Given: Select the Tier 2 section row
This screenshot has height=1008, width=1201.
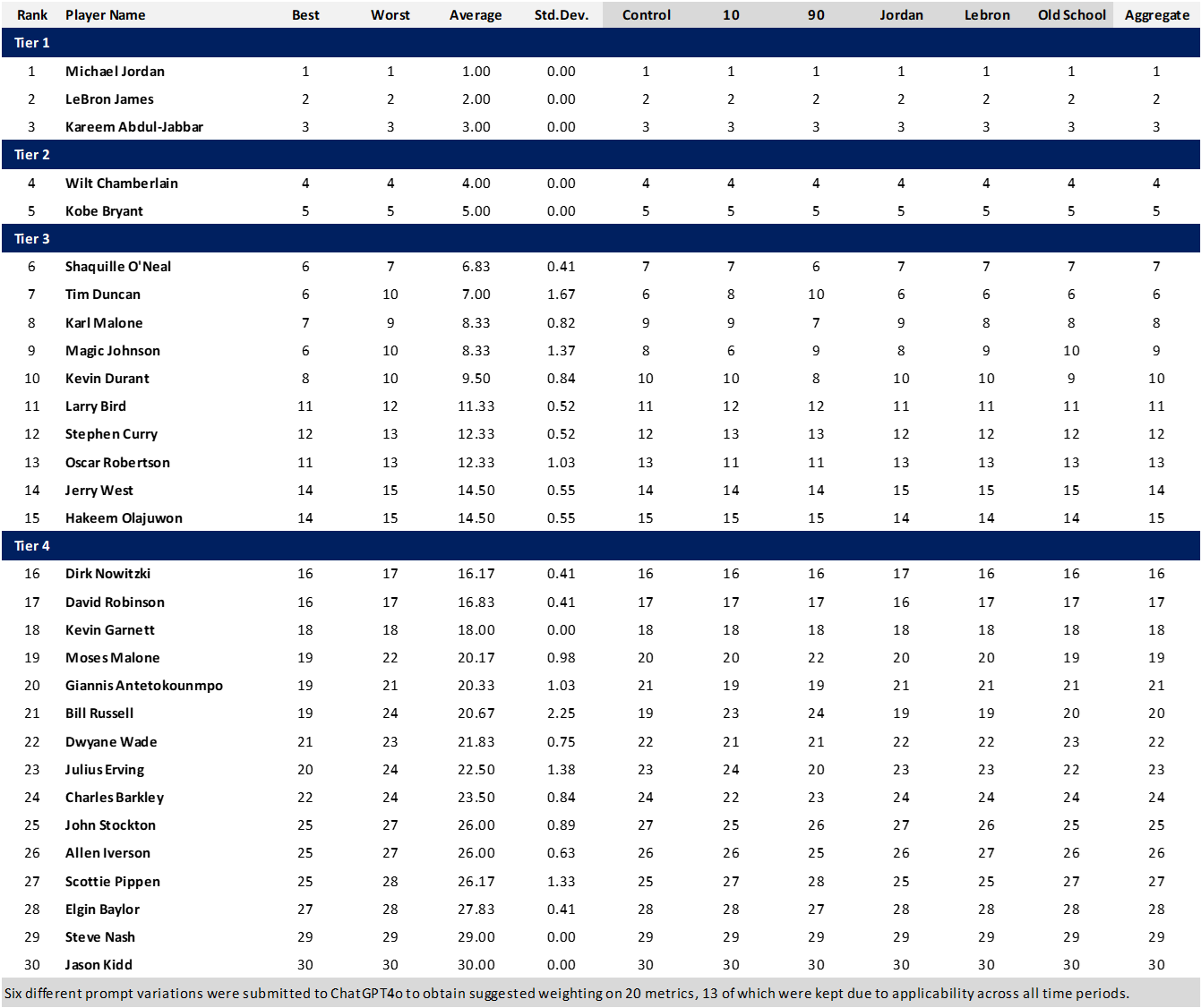Looking at the screenshot, I should 600,155.
